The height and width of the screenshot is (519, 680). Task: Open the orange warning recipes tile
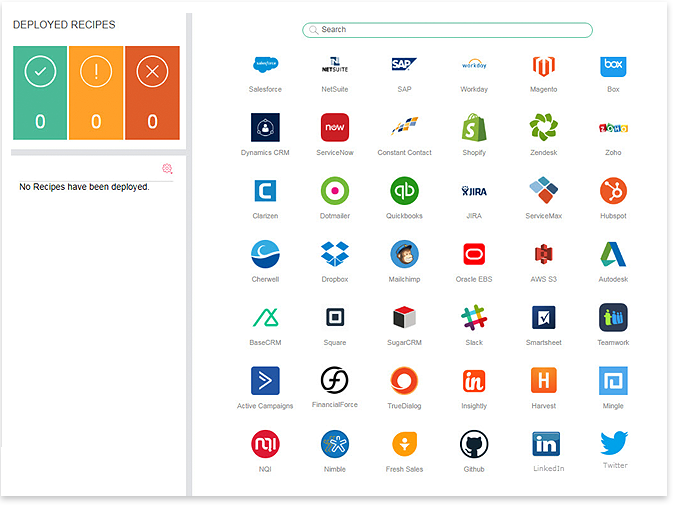coord(96,93)
